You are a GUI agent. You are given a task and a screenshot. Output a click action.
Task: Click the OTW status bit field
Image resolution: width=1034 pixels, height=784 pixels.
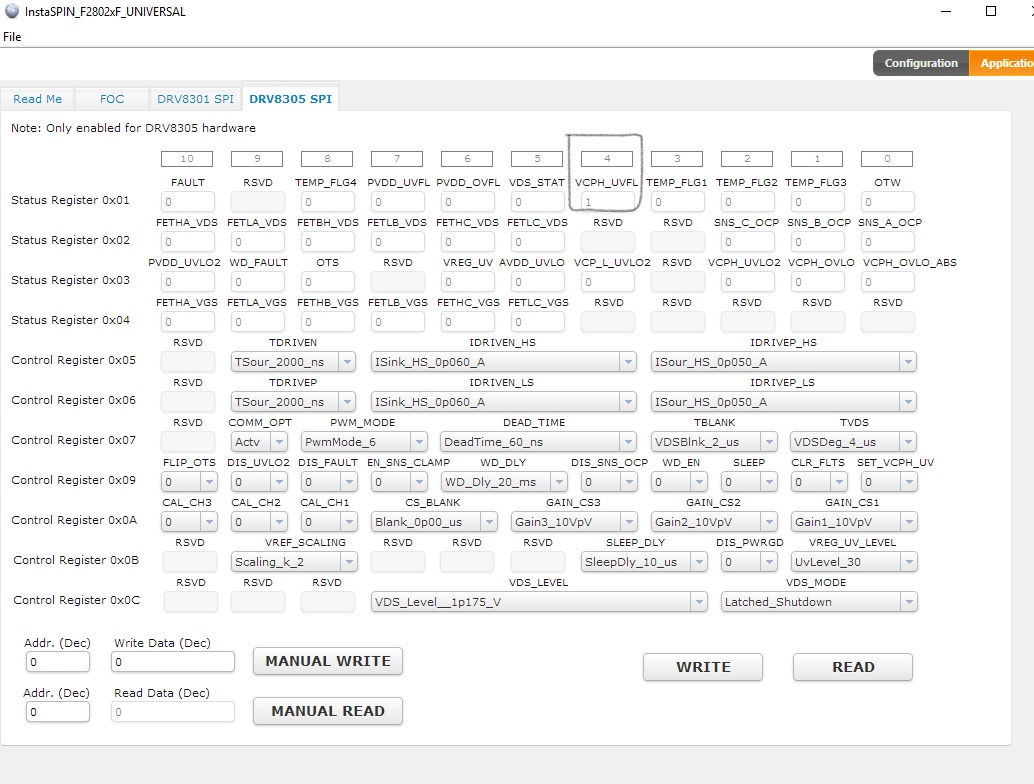click(887, 202)
